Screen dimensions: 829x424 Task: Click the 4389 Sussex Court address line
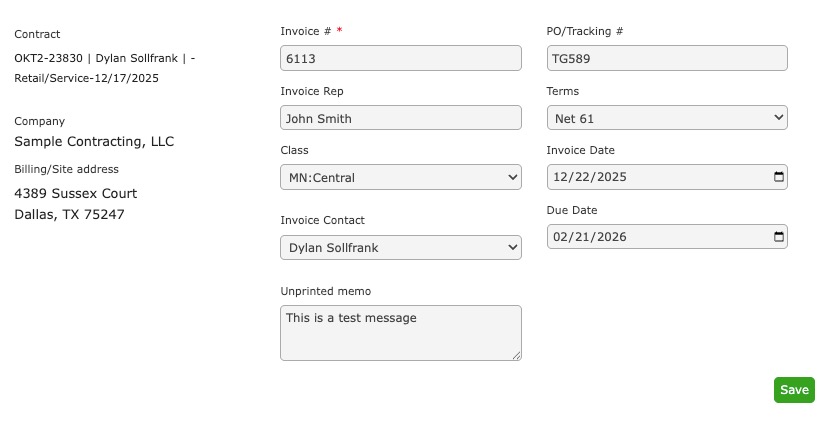tap(76, 193)
